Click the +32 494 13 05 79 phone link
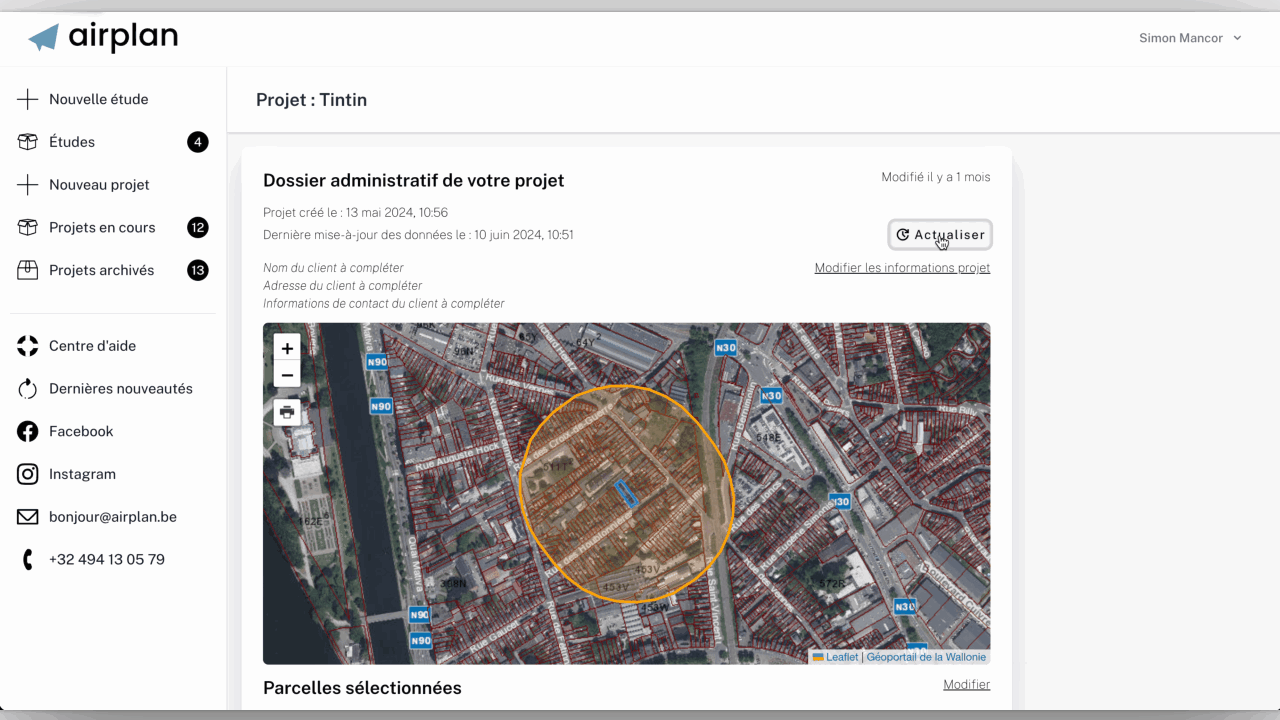Viewport: 1280px width, 720px height. tap(107, 560)
